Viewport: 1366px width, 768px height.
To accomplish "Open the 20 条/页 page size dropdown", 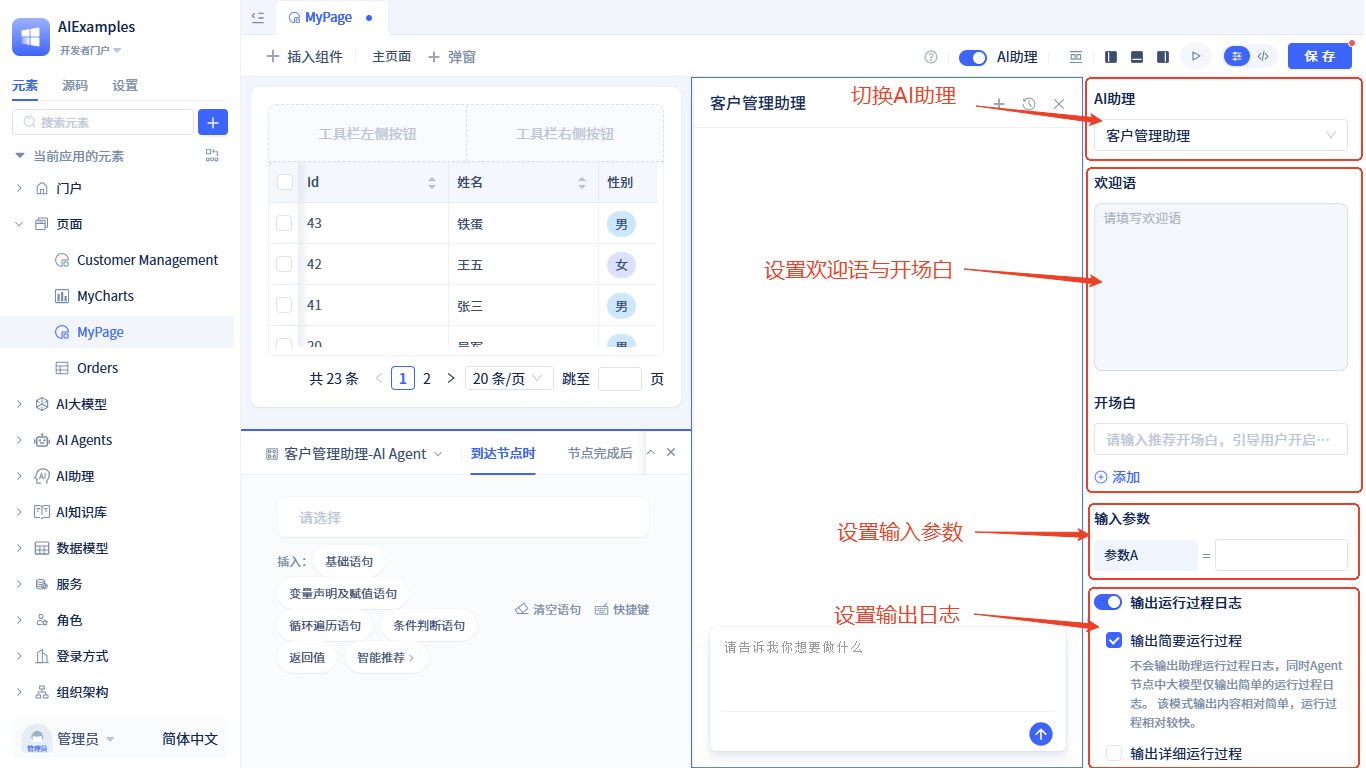I will pos(509,379).
